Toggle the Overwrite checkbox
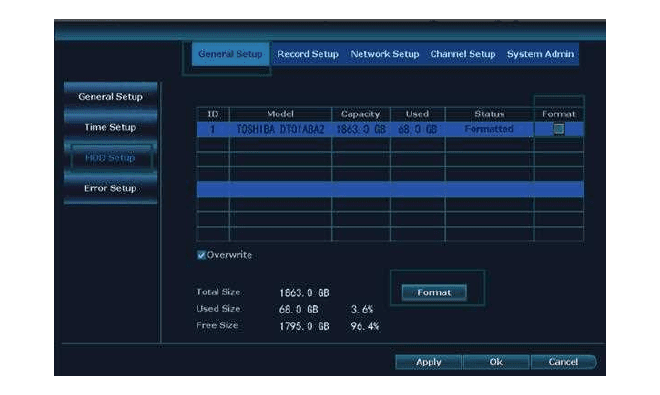The height and width of the screenshot is (395, 660). pyautogui.click(x=201, y=255)
